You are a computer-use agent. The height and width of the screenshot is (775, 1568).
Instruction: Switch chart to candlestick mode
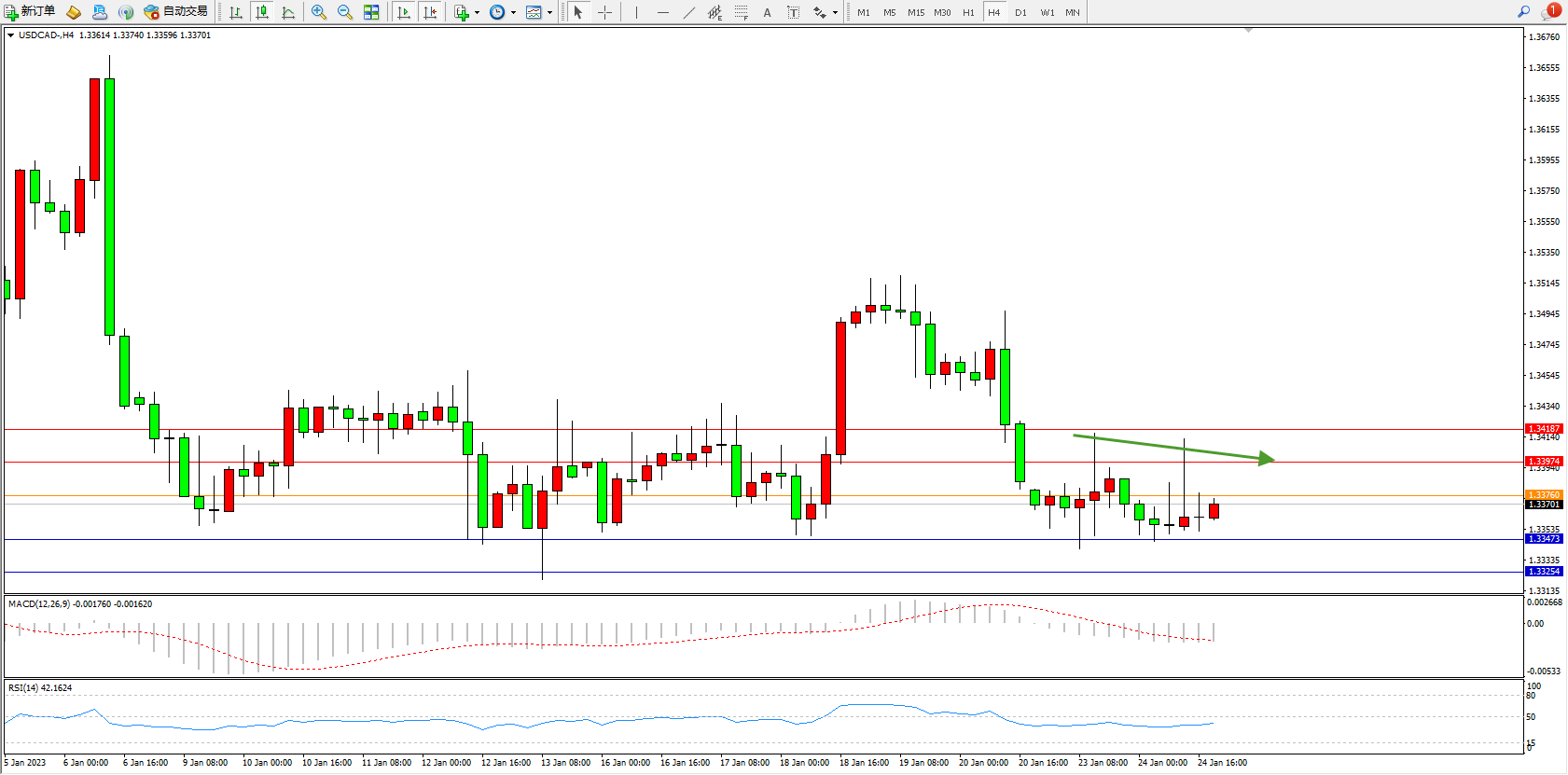coord(262,12)
